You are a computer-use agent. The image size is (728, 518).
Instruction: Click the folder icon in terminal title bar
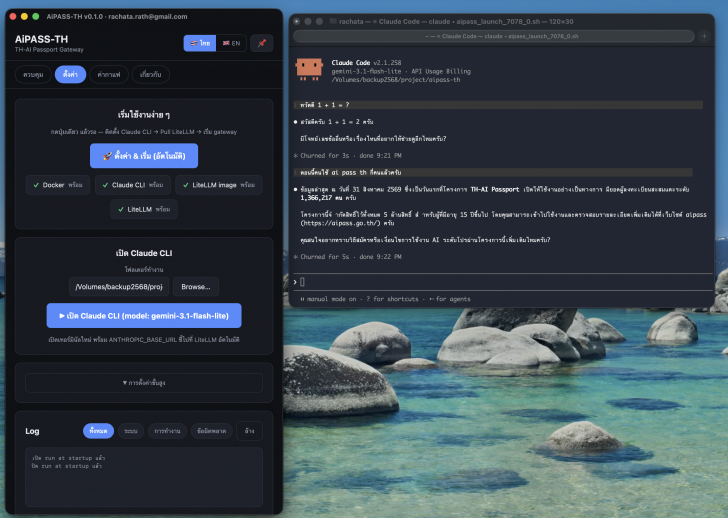point(333,21)
